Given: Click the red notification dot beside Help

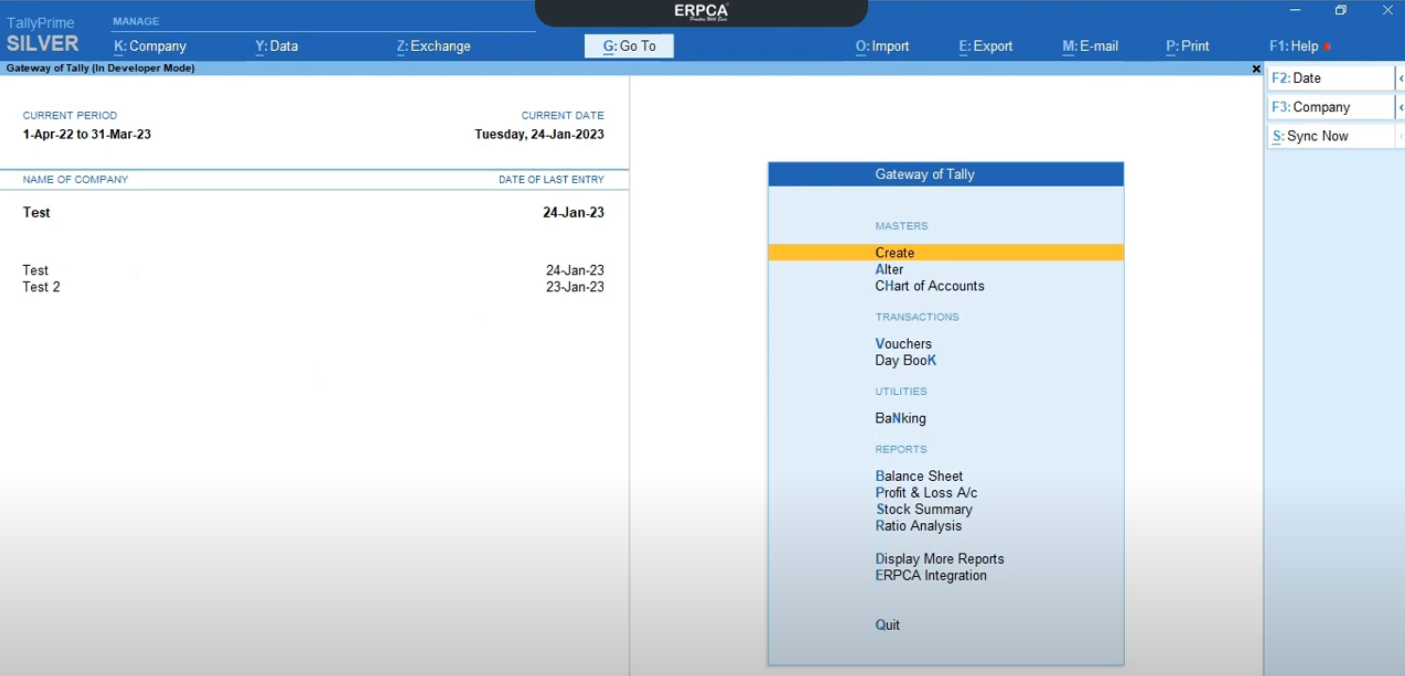Looking at the screenshot, I should pos(1327,47).
